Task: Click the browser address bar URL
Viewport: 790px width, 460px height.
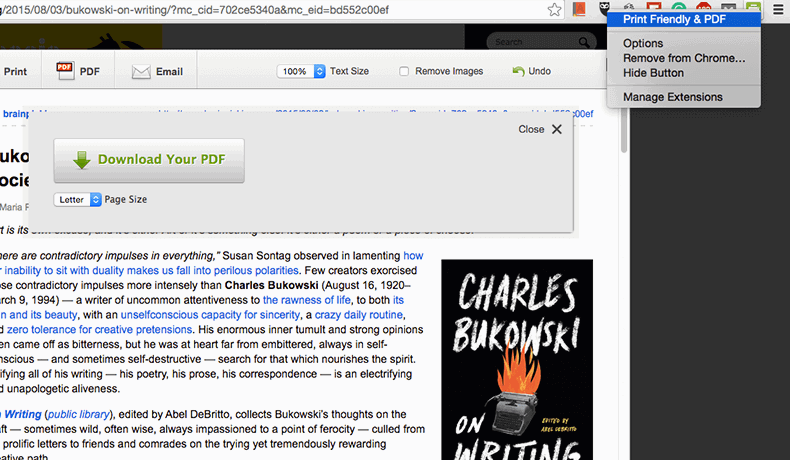Action: click(194, 10)
